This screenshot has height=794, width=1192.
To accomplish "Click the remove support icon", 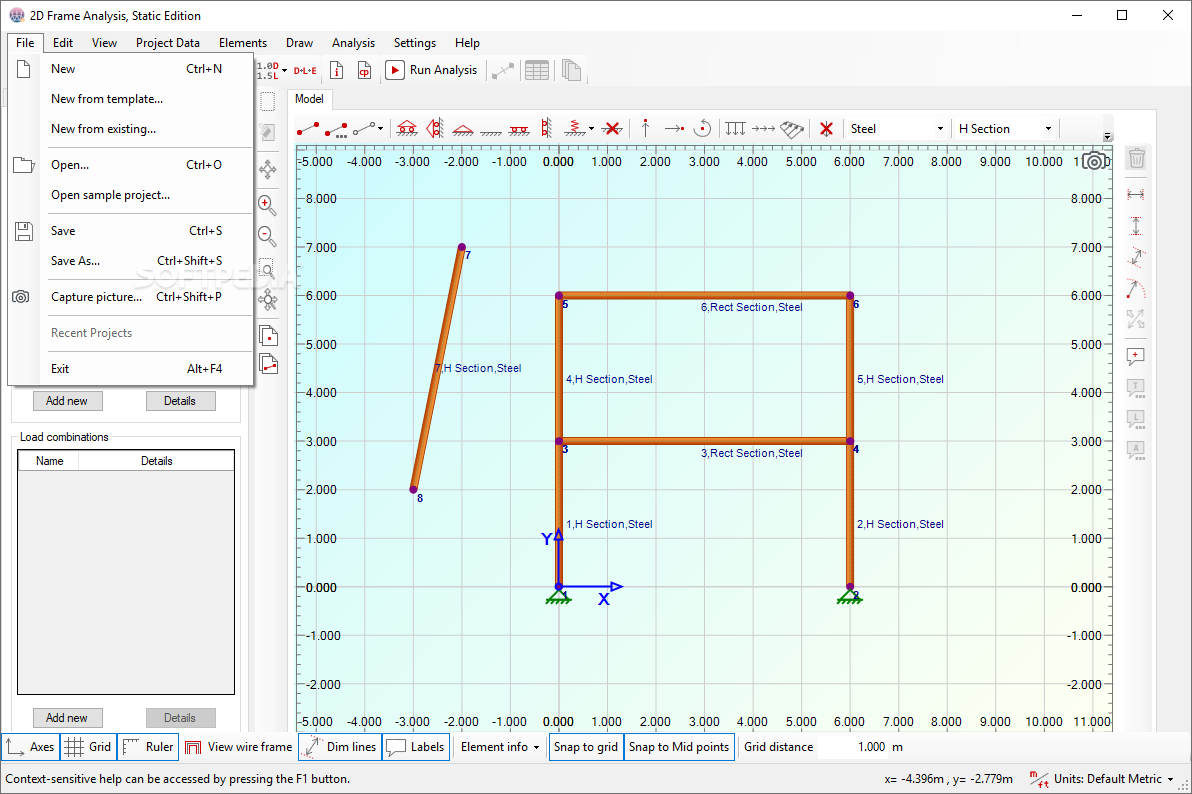I will click(x=612, y=129).
